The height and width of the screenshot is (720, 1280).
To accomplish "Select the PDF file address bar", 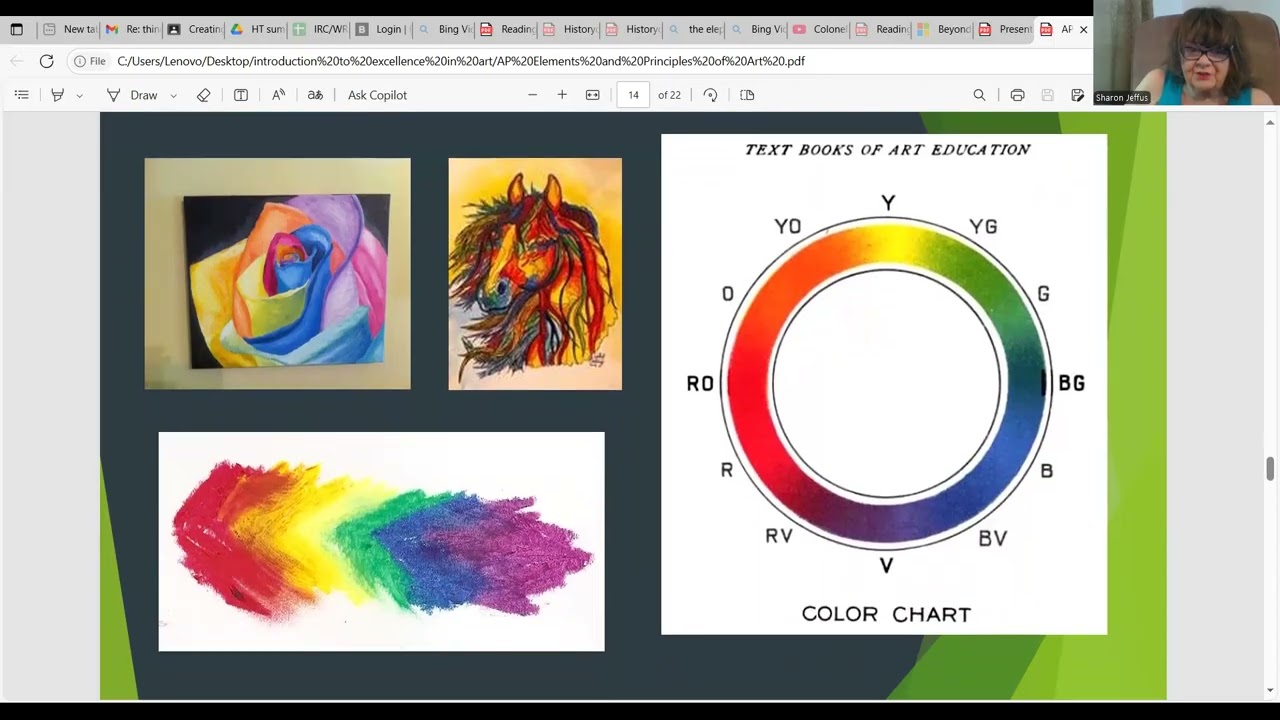I will (460, 61).
